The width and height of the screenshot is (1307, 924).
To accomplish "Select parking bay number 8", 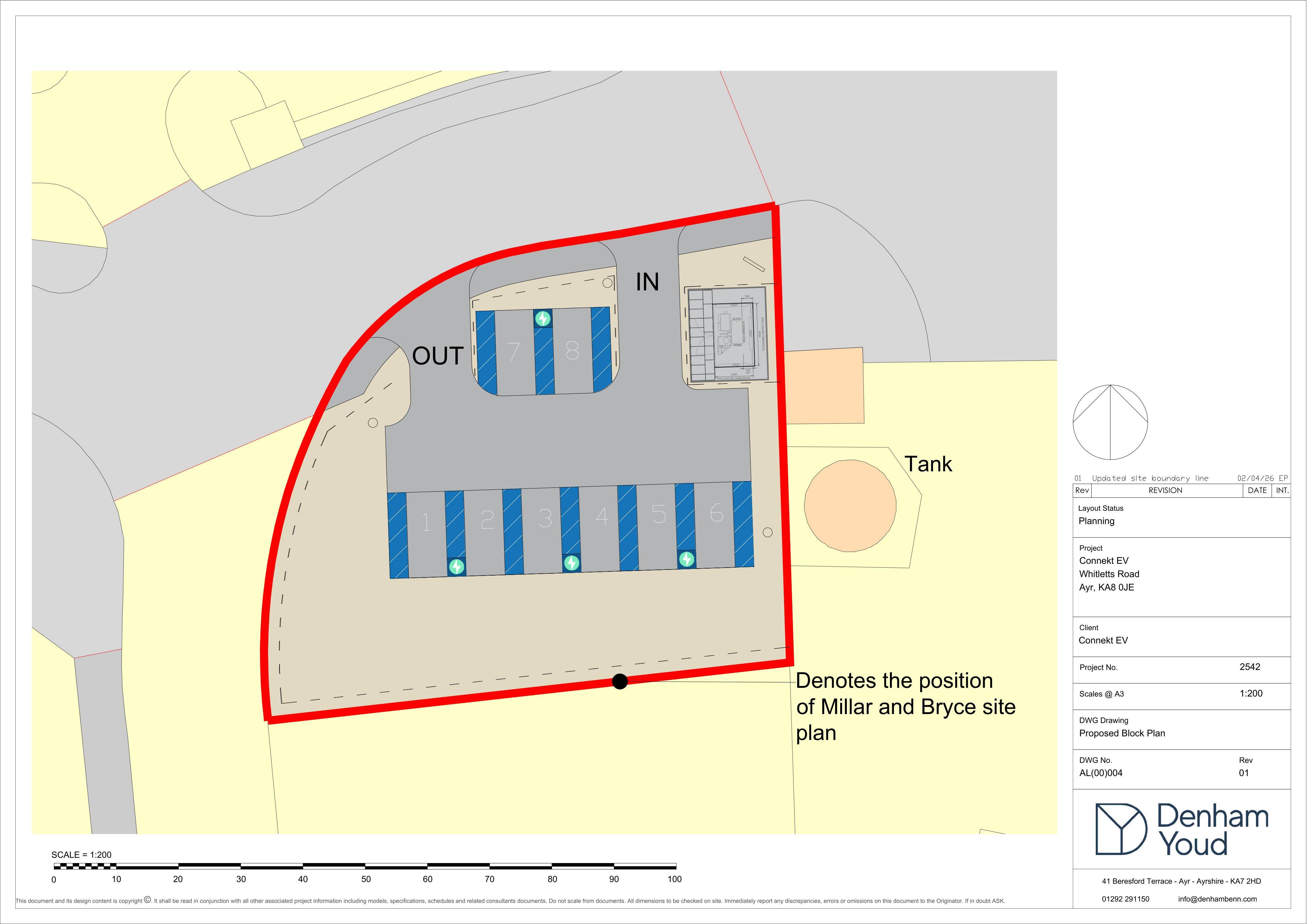I will 572,350.
